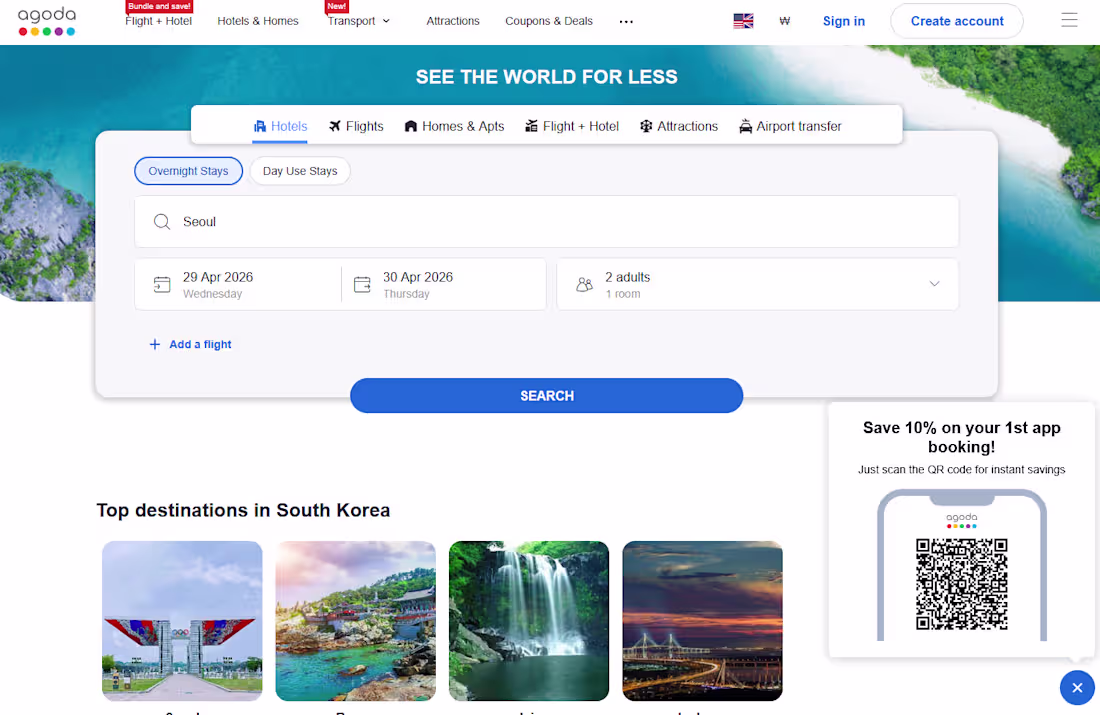Change currency via the won symbol

(784, 21)
